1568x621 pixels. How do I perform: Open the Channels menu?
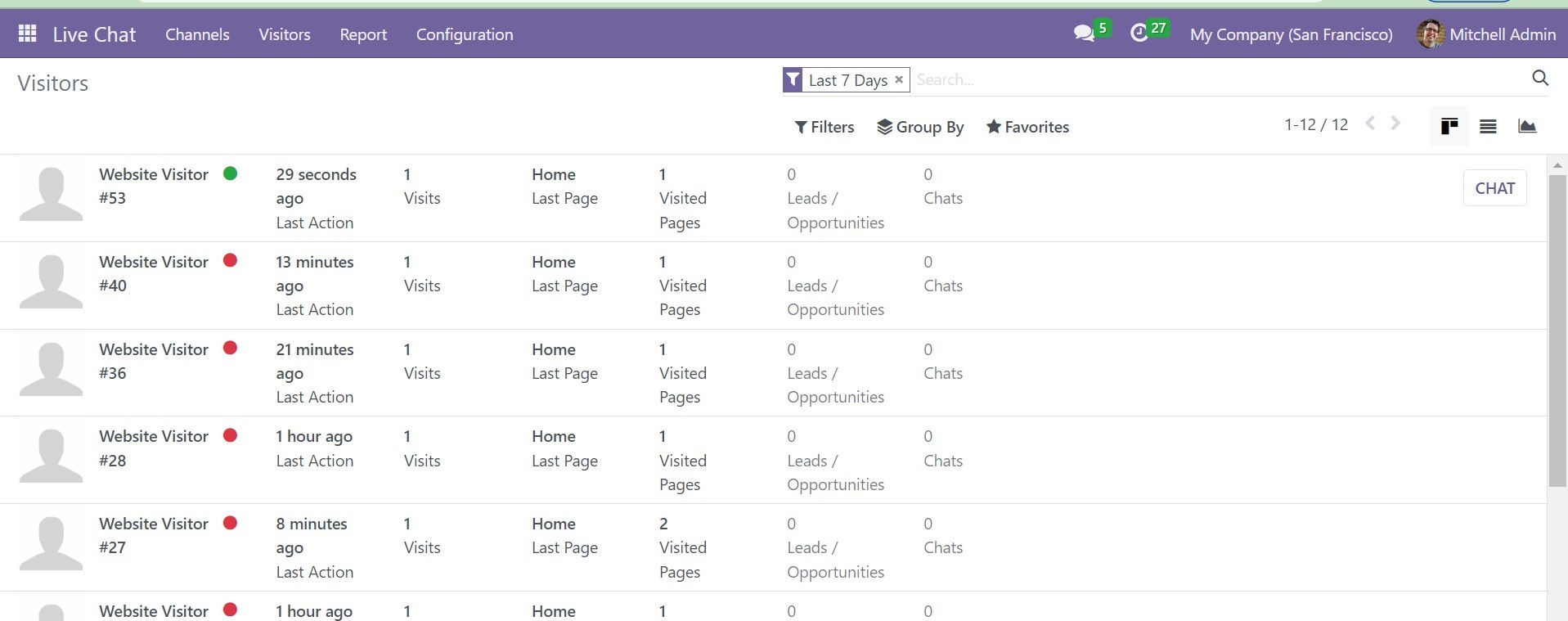point(197,34)
